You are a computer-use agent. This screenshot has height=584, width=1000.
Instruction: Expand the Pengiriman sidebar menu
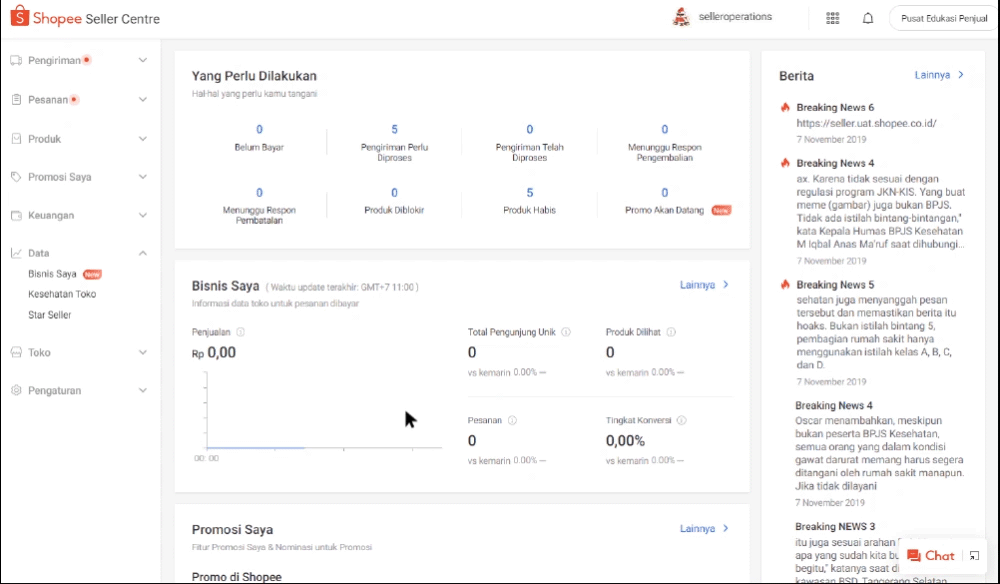click(x=143, y=61)
